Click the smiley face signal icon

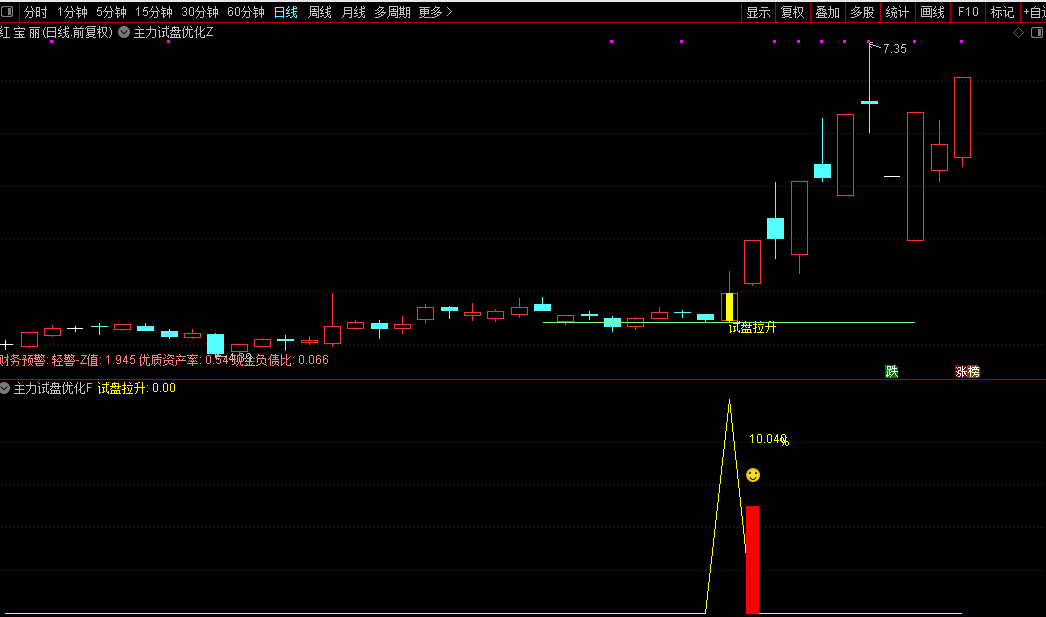(x=752, y=475)
